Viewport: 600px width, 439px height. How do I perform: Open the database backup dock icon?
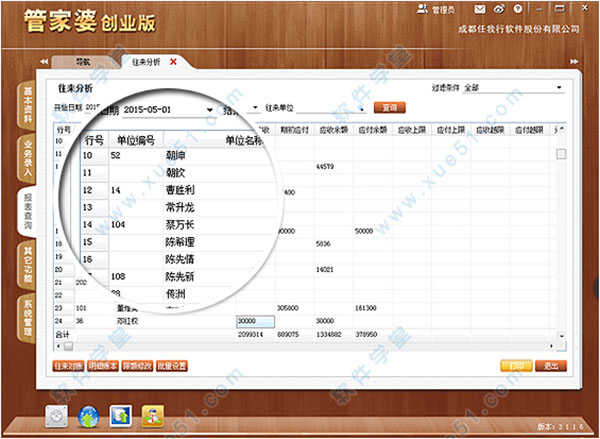121,416
